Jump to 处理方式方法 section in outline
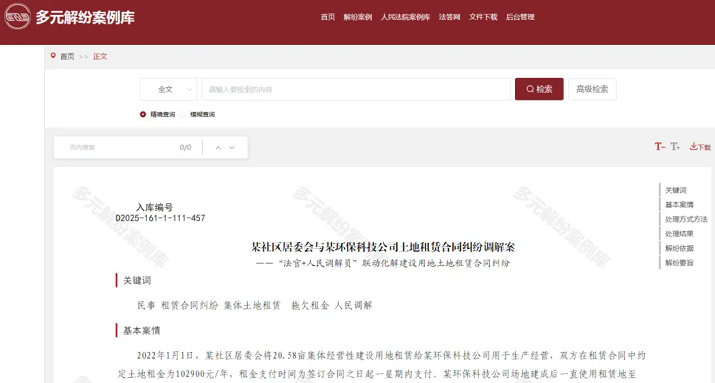This screenshot has width=715, height=383. (686, 219)
